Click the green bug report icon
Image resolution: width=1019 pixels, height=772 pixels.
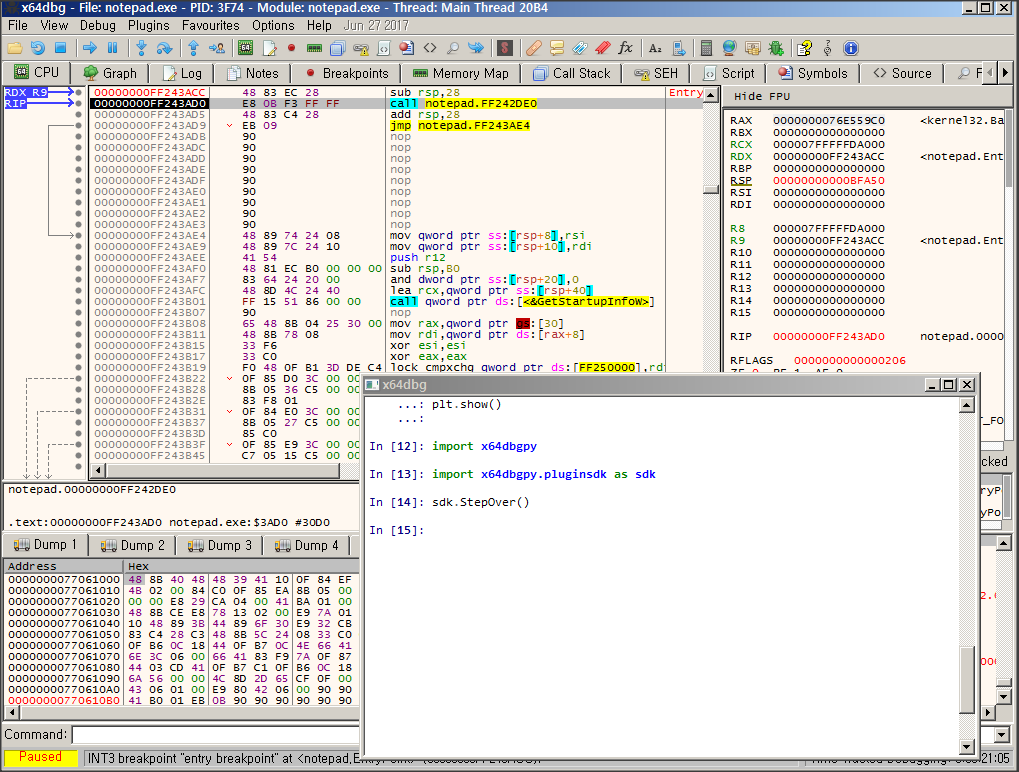click(x=776, y=48)
